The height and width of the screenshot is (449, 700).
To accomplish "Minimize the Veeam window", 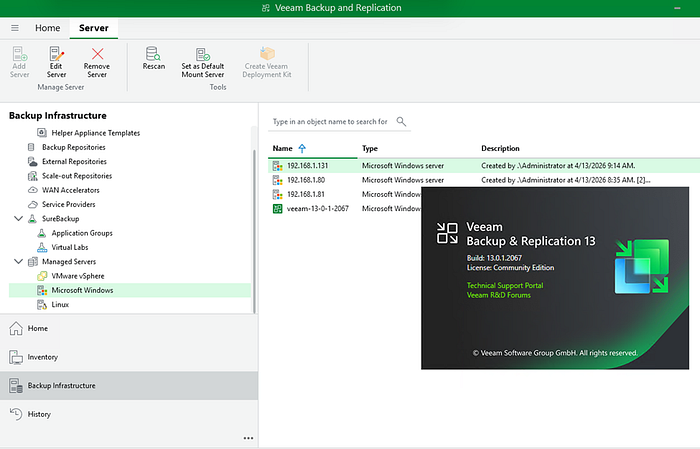I will tap(677, 8).
